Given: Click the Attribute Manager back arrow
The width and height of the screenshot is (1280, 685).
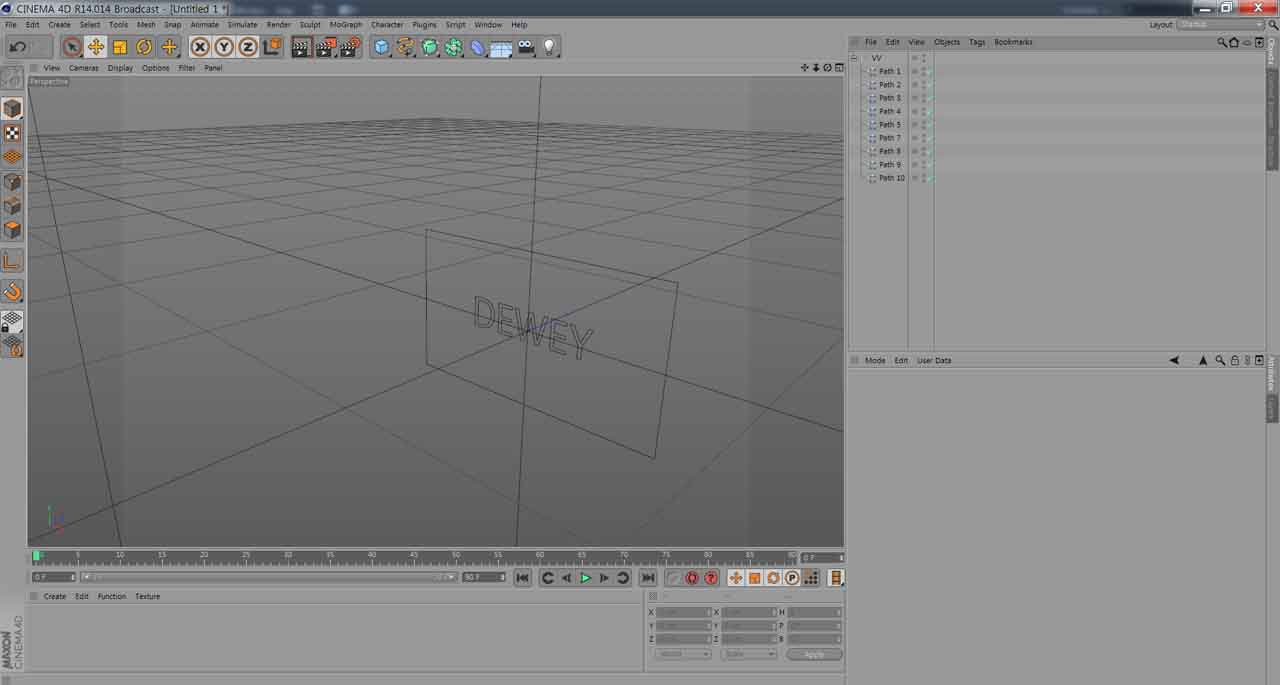Looking at the screenshot, I should 1174,360.
